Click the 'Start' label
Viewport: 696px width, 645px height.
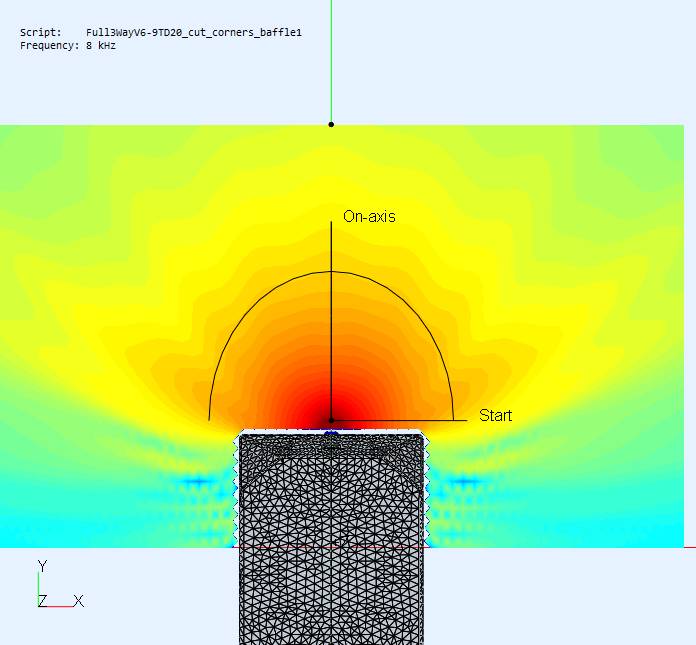tap(495, 415)
